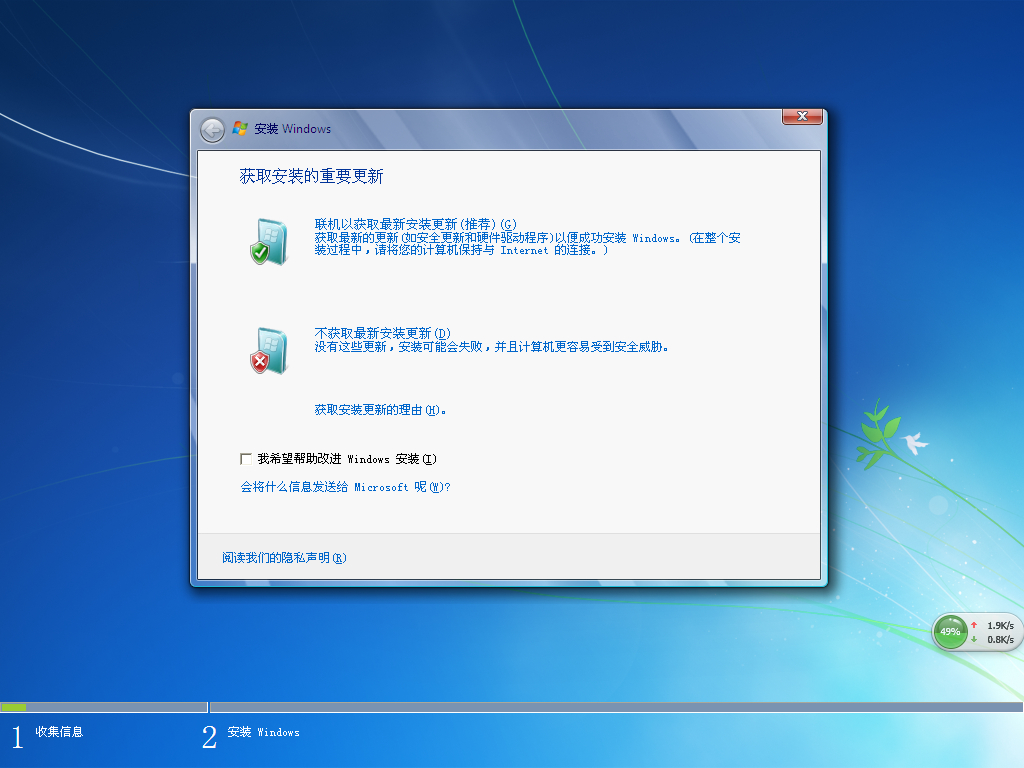Enable checkbox 我希望帮助改进 Windows 安装
The width and height of the screenshot is (1024, 768).
(x=245, y=458)
